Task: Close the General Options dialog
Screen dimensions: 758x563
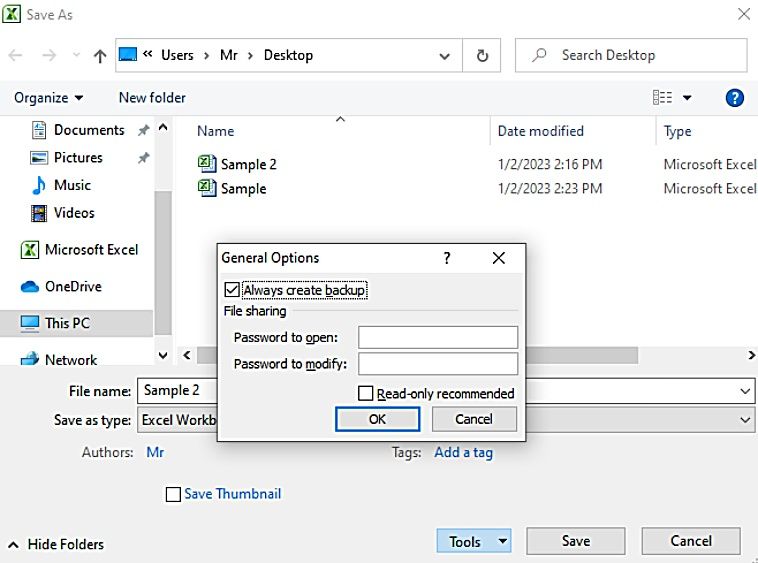Action: pos(498,258)
